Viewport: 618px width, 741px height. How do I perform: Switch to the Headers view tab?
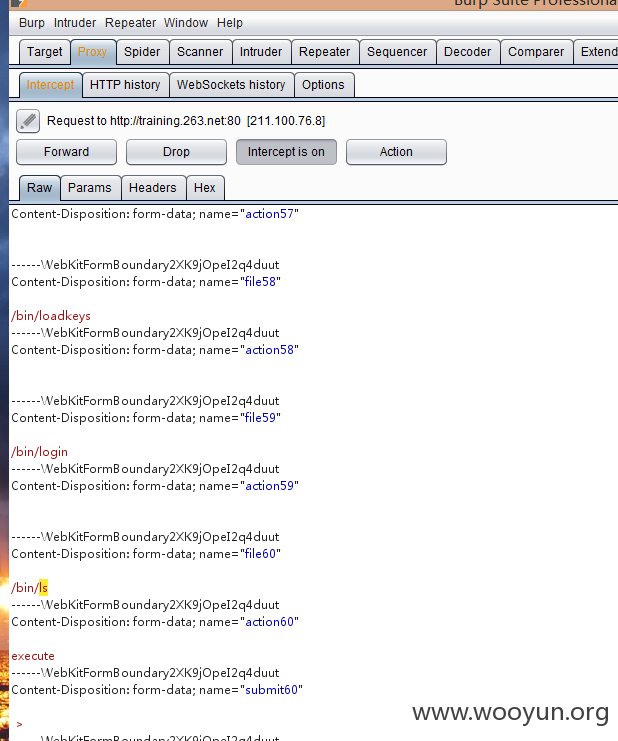153,188
